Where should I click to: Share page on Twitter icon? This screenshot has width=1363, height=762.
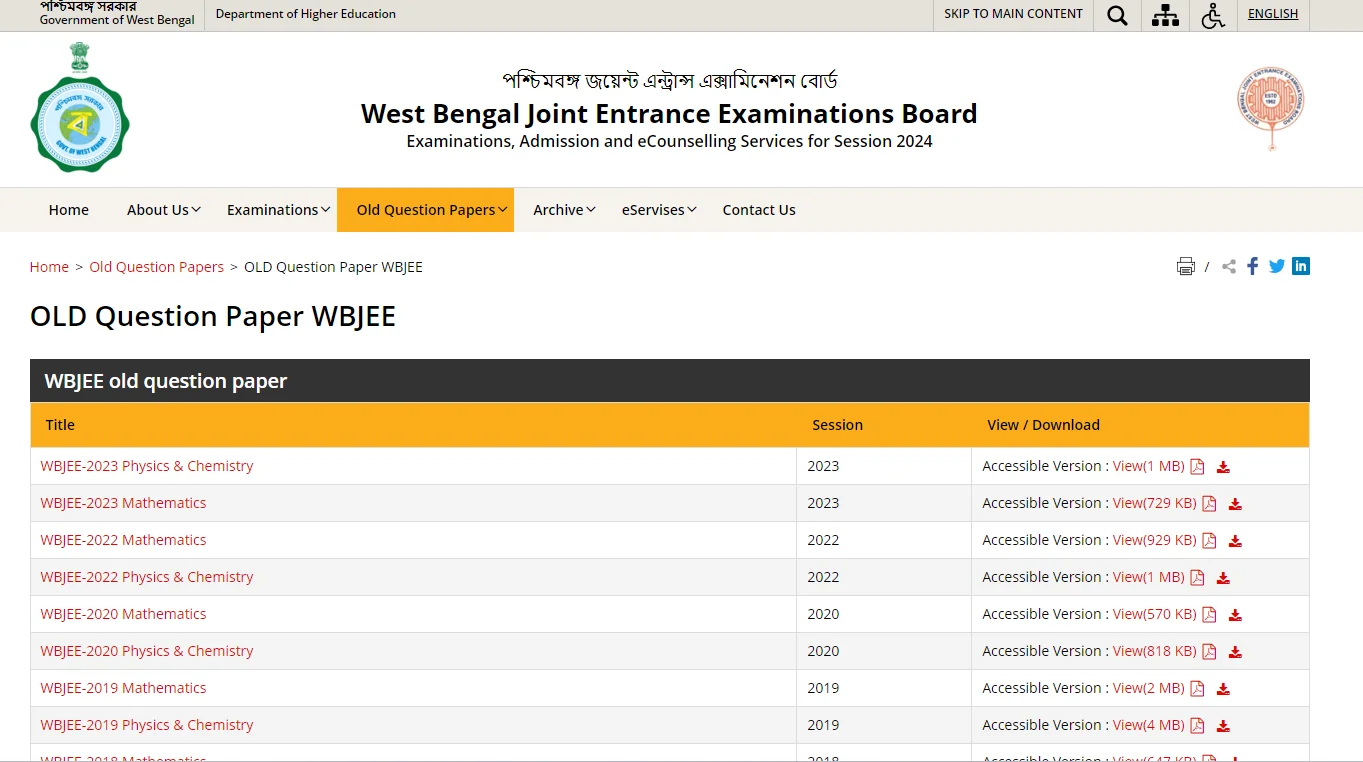click(1276, 266)
